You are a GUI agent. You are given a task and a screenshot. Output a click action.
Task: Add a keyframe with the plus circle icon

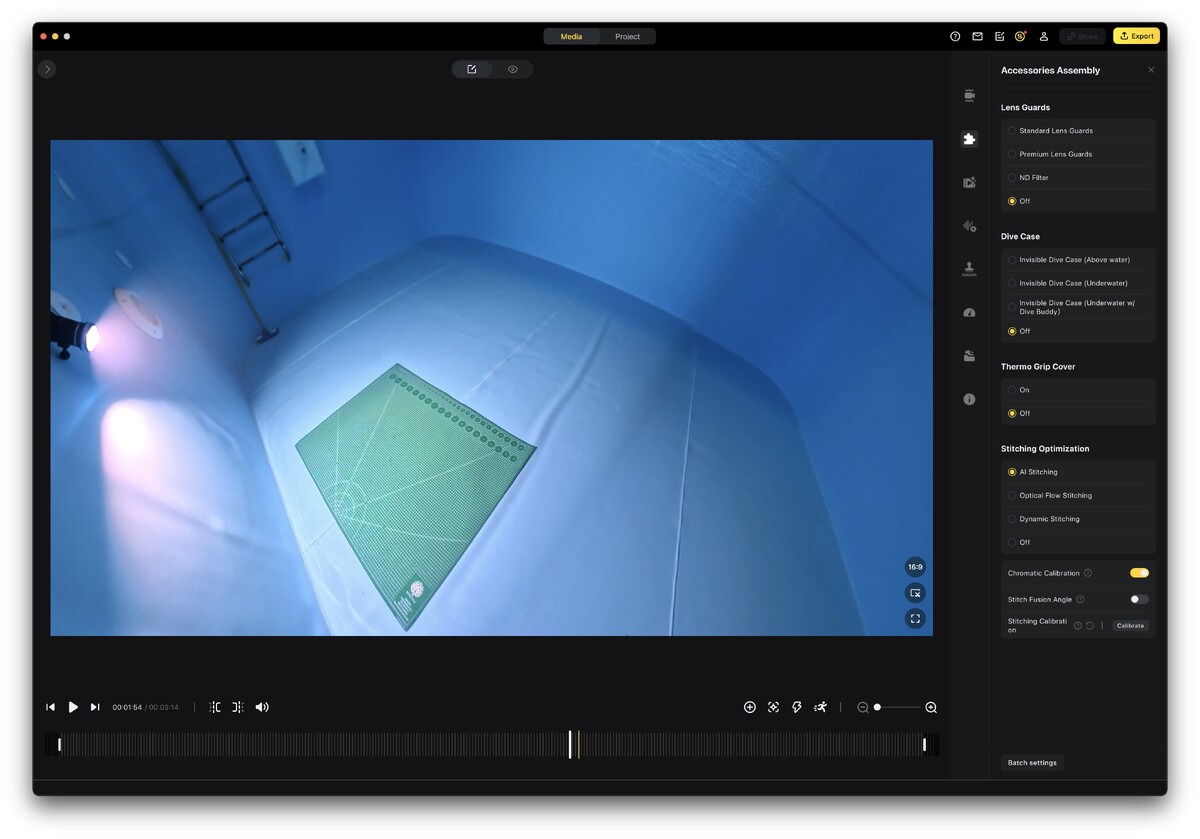point(750,707)
